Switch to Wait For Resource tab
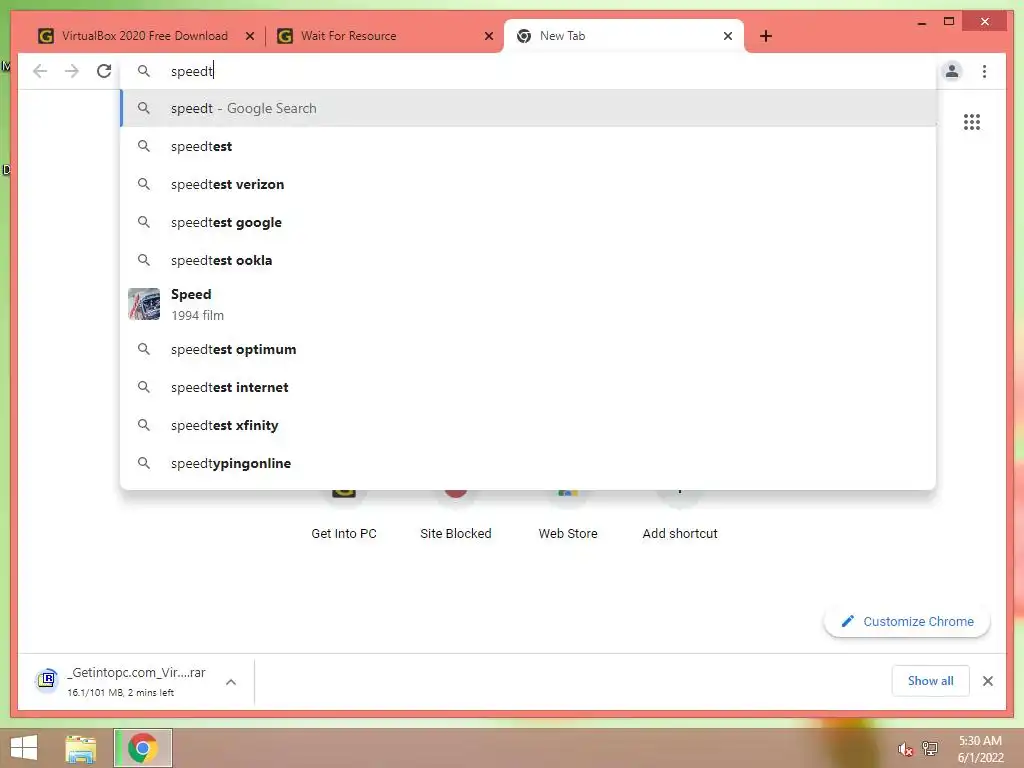 pos(384,36)
